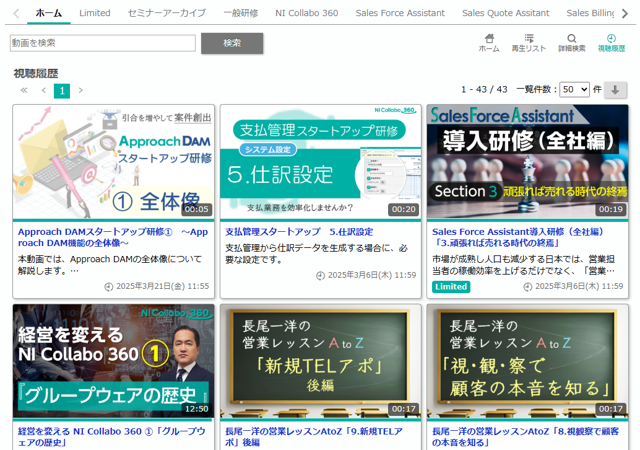Play the 導入研修(全社編) Section 3 thumbnail

click(x=527, y=162)
